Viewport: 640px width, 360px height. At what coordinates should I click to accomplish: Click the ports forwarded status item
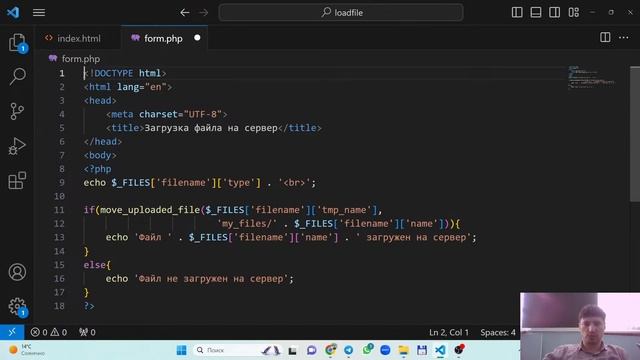click(x=87, y=332)
